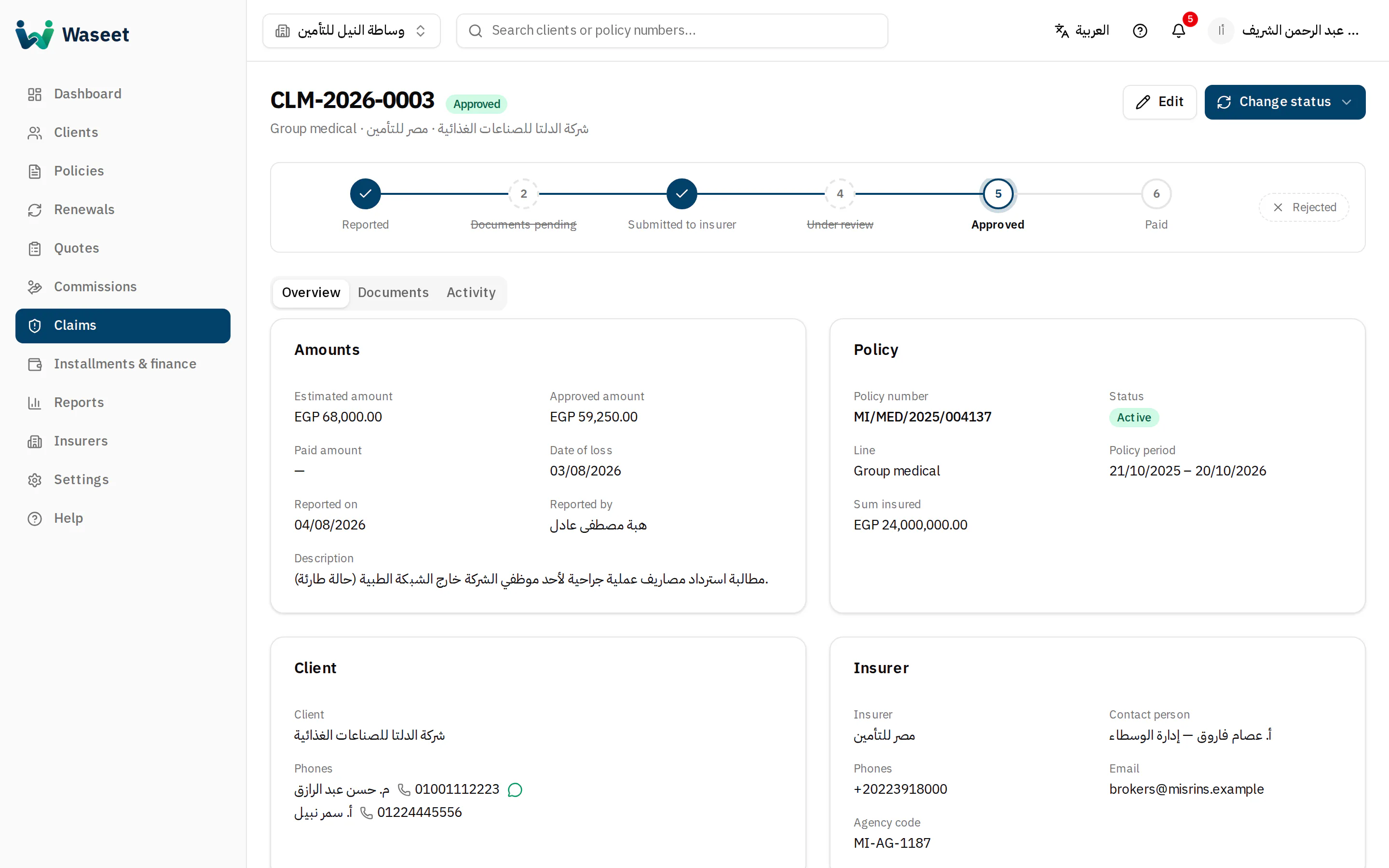Open the Reports section
1389x868 pixels.
(123, 403)
